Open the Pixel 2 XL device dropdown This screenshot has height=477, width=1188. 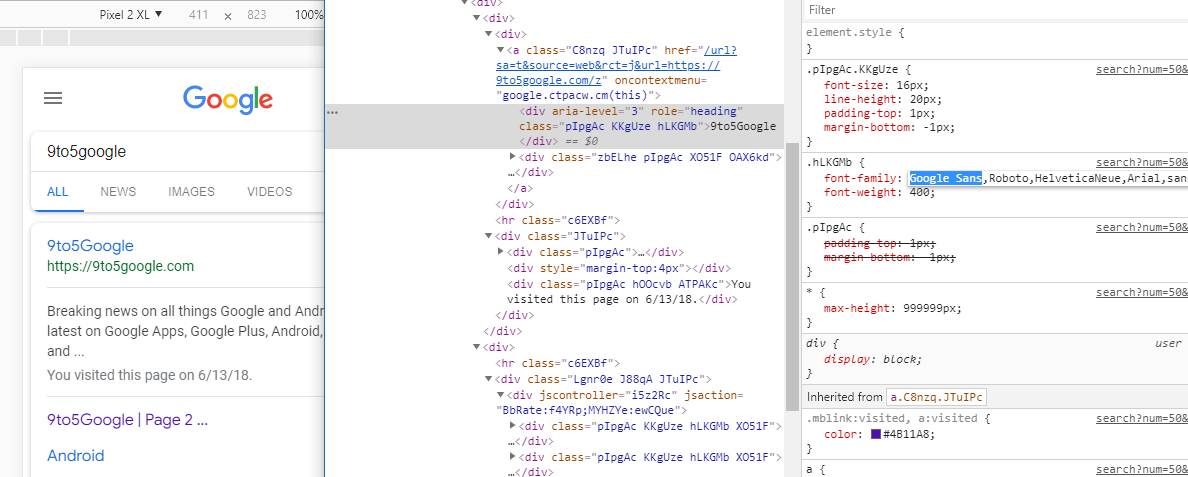point(130,15)
